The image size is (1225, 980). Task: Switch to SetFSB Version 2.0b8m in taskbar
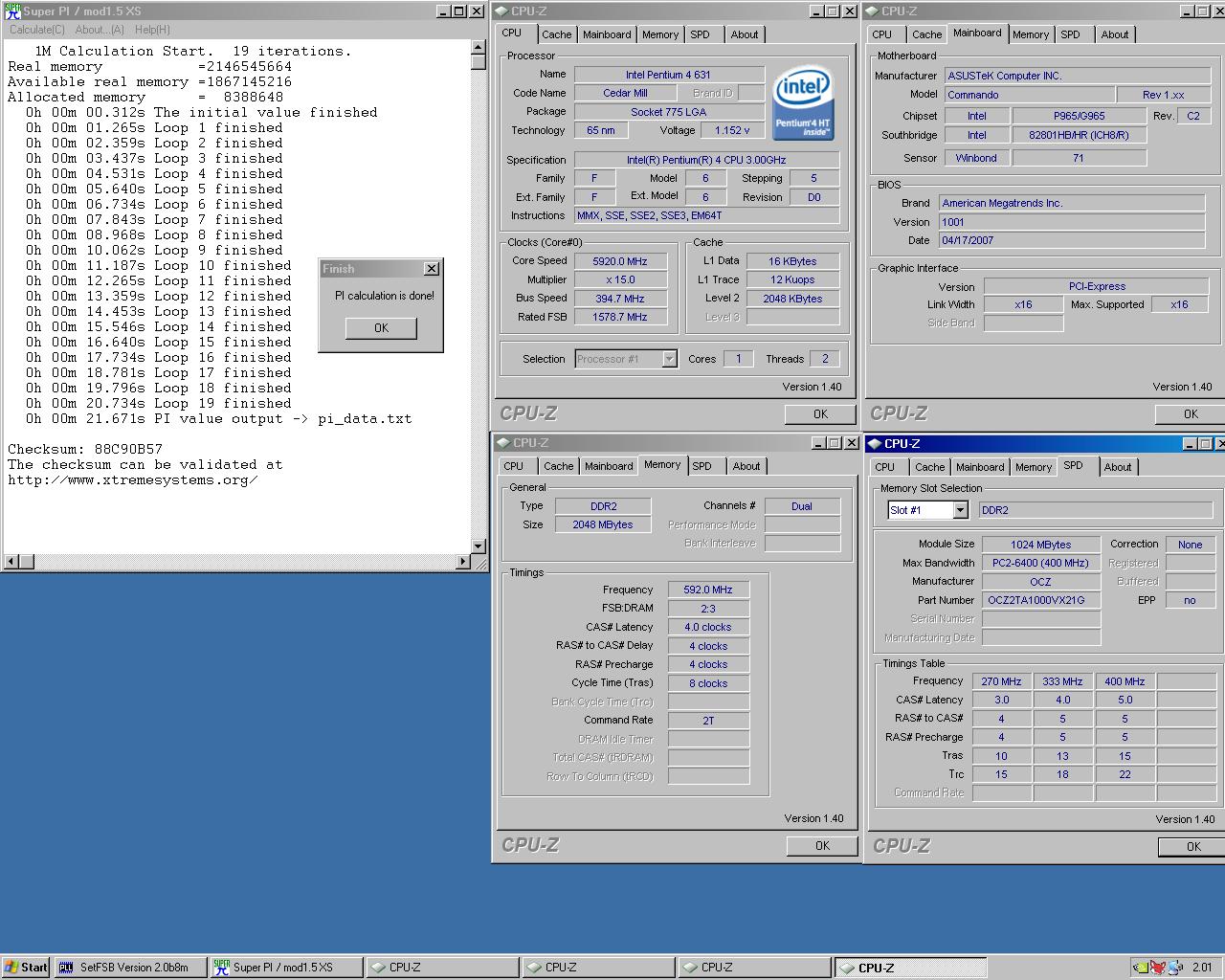pyautogui.click(x=129, y=968)
